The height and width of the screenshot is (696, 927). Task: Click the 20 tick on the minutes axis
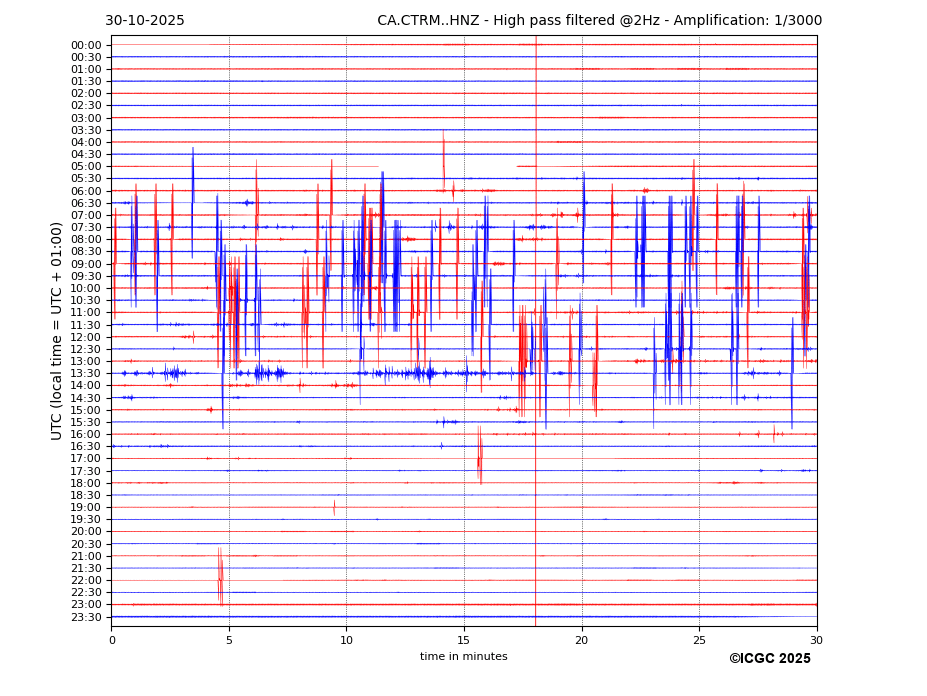pos(581,640)
